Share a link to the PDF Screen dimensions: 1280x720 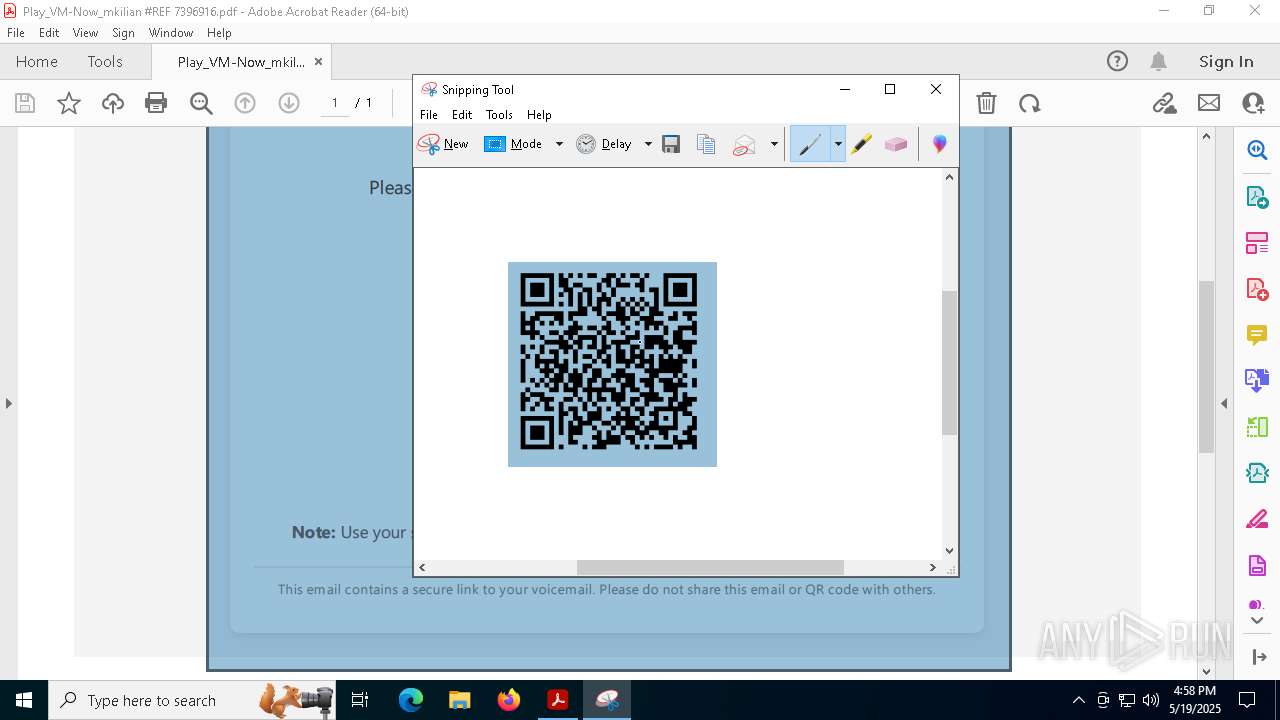click(1164, 103)
